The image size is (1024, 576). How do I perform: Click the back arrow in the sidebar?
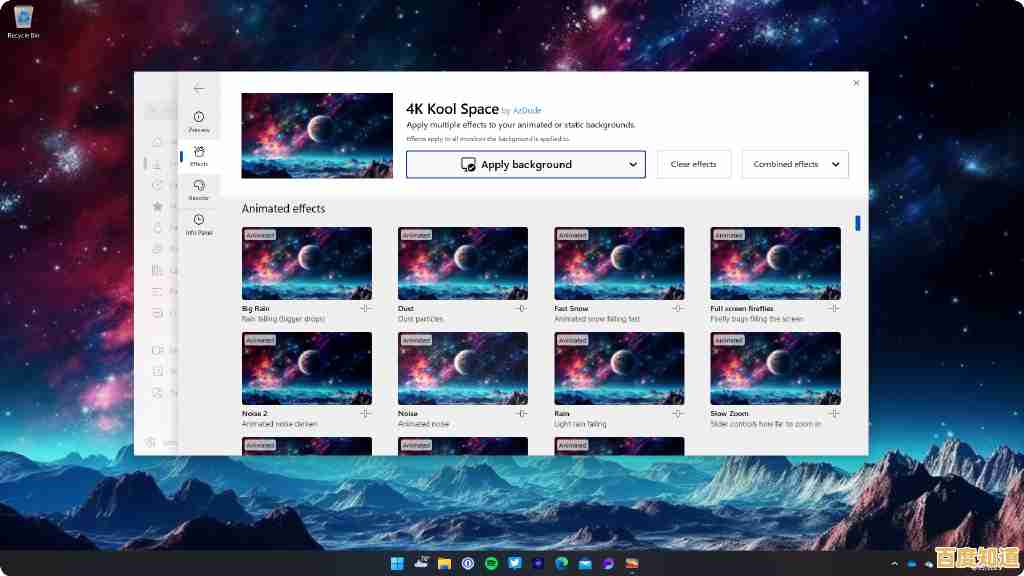click(199, 88)
